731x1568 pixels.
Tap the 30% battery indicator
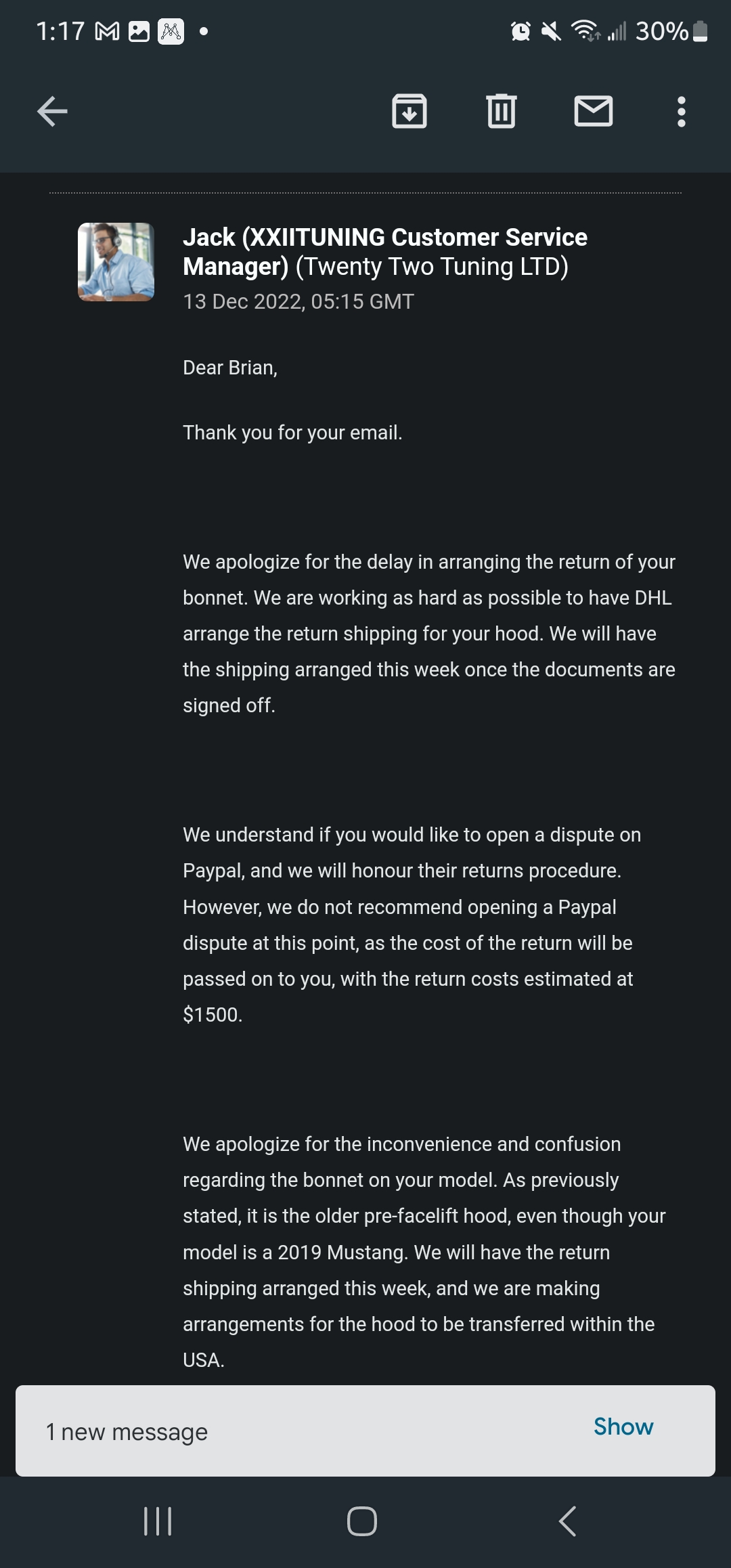click(671, 31)
